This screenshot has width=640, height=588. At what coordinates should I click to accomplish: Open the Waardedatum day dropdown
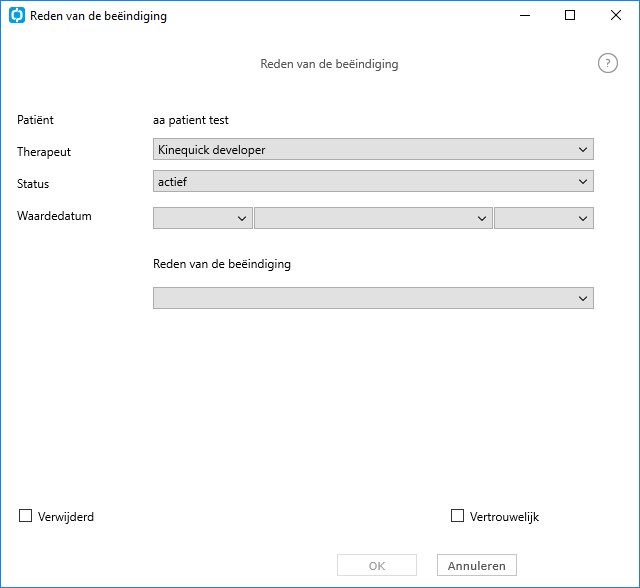click(x=203, y=218)
